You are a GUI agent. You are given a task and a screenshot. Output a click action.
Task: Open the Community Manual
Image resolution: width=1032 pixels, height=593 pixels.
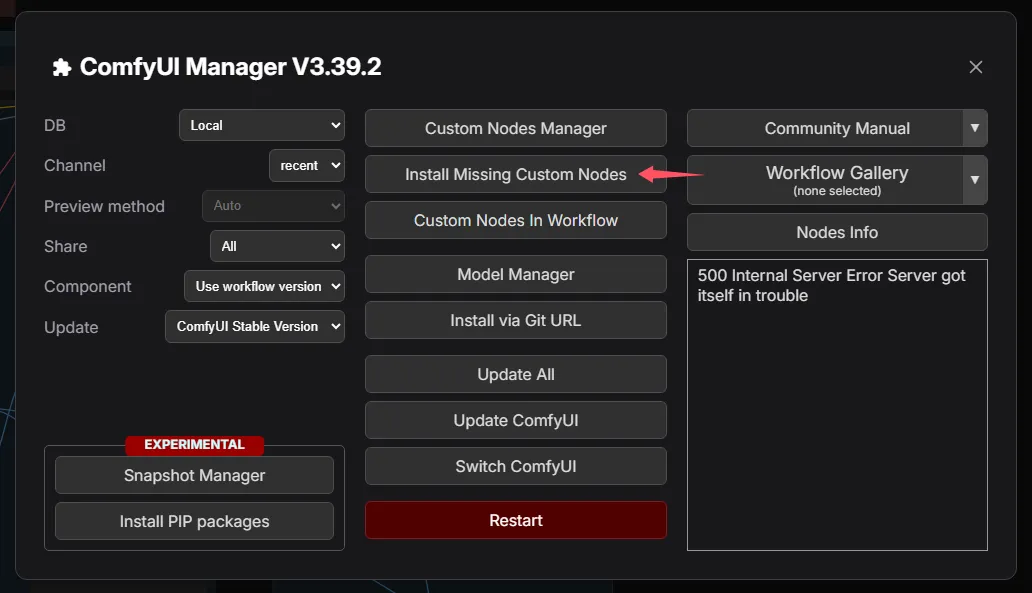coord(825,128)
